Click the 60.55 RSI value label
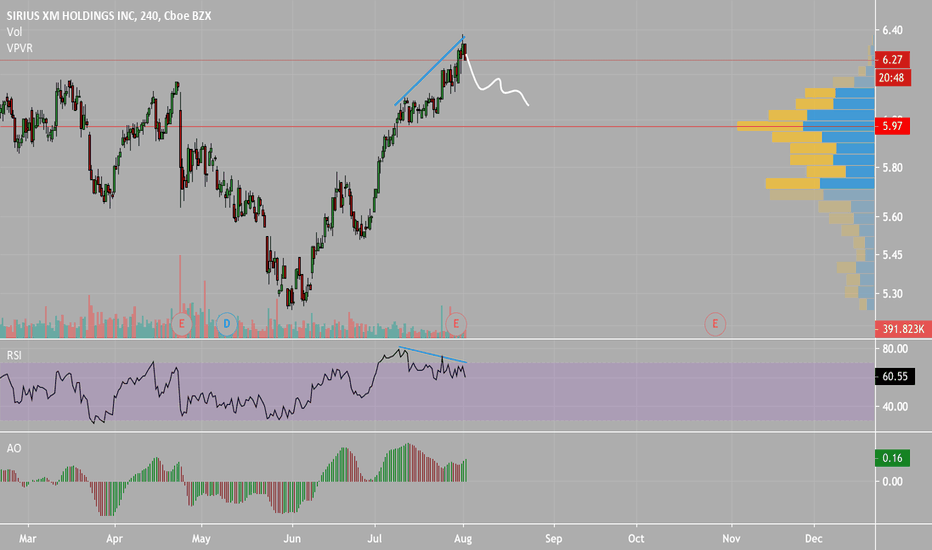Image resolution: width=932 pixels, height=550 pixels. (895, 376)
